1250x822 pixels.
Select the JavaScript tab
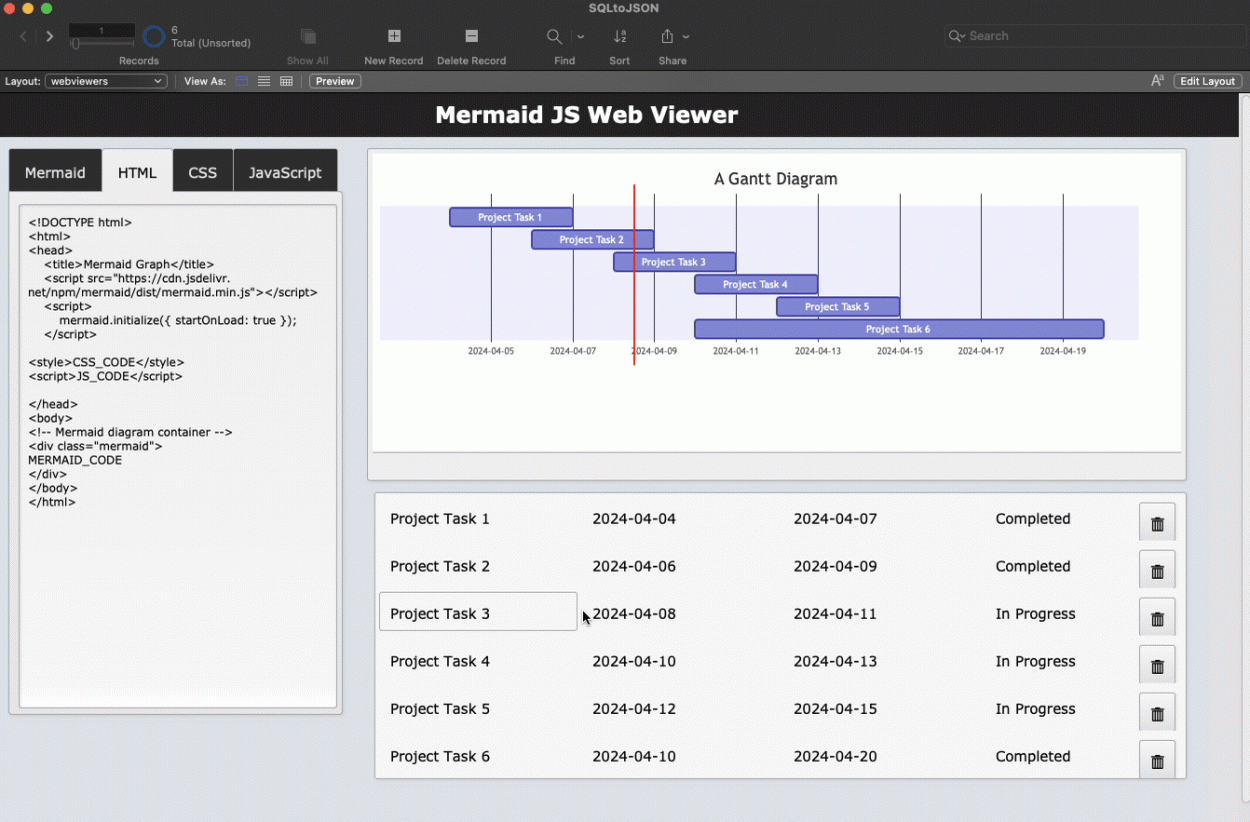[285, 171]
